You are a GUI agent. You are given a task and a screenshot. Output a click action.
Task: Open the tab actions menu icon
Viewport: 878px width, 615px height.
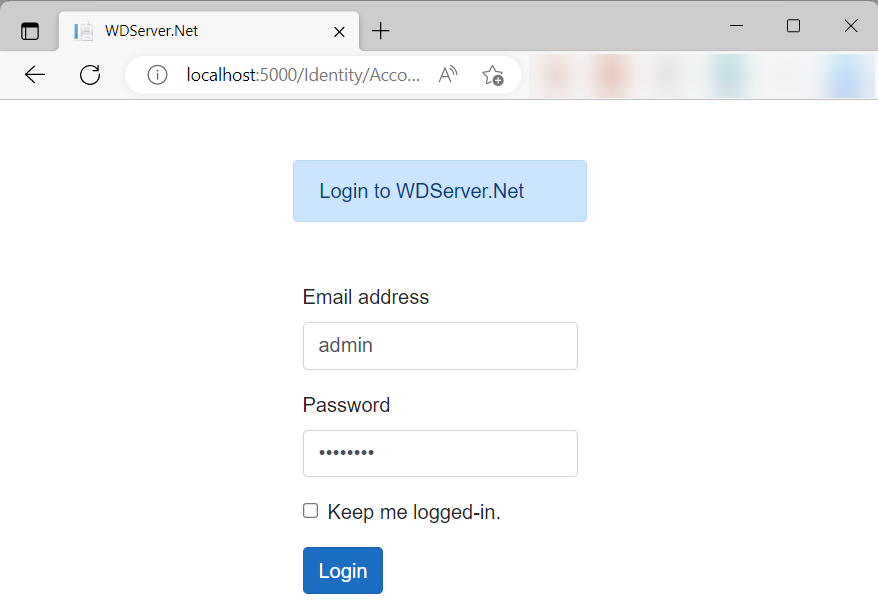(30, 31)
